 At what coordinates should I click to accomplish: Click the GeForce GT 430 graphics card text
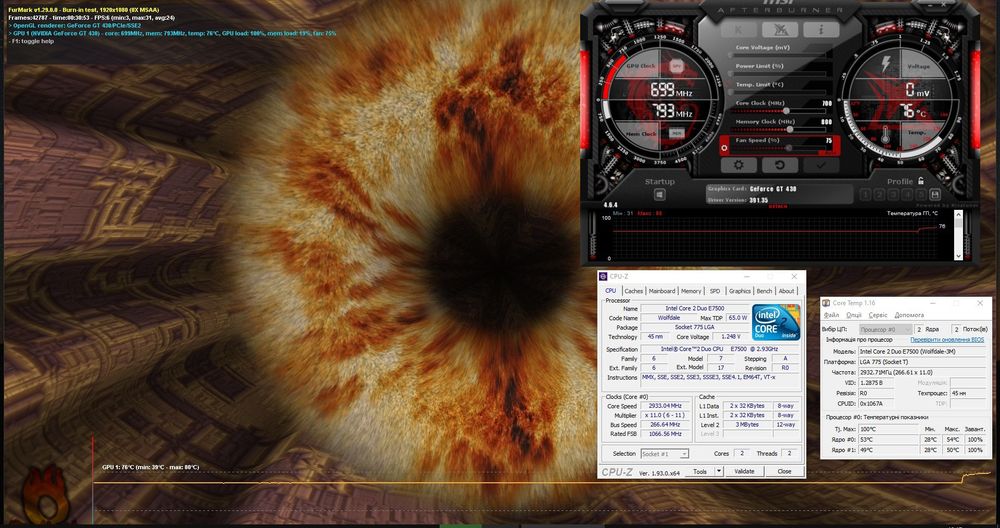(x=773, y=189)
